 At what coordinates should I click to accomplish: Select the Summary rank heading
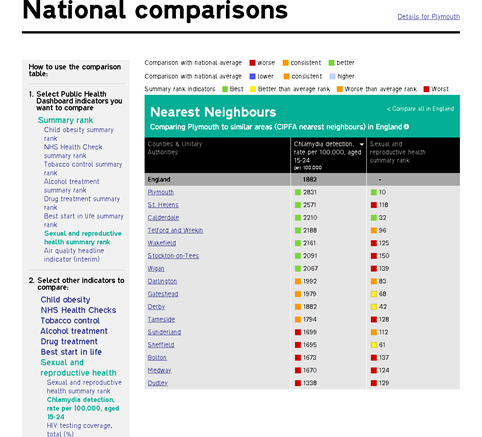coord(65,120)
